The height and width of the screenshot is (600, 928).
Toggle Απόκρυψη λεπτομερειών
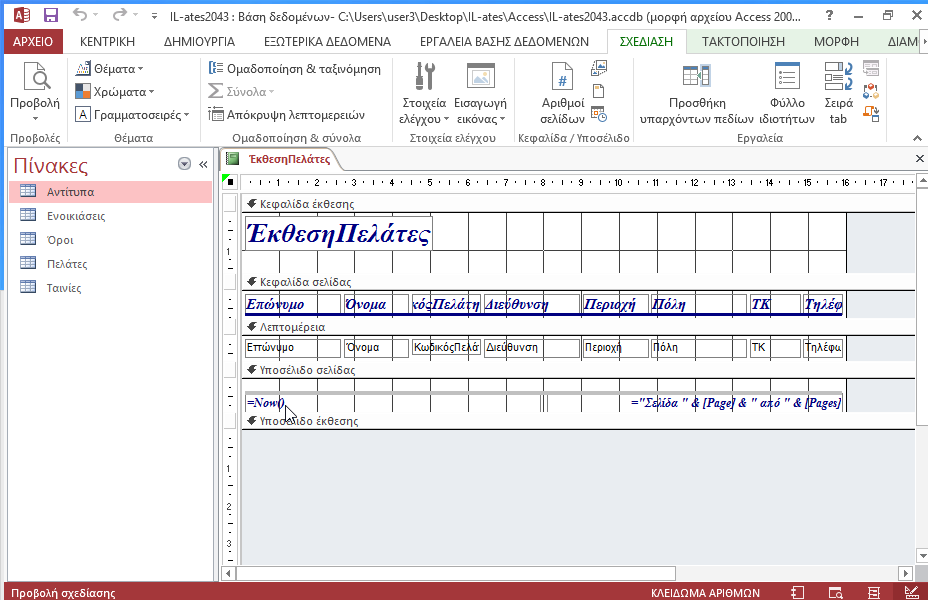pos(286,114)
